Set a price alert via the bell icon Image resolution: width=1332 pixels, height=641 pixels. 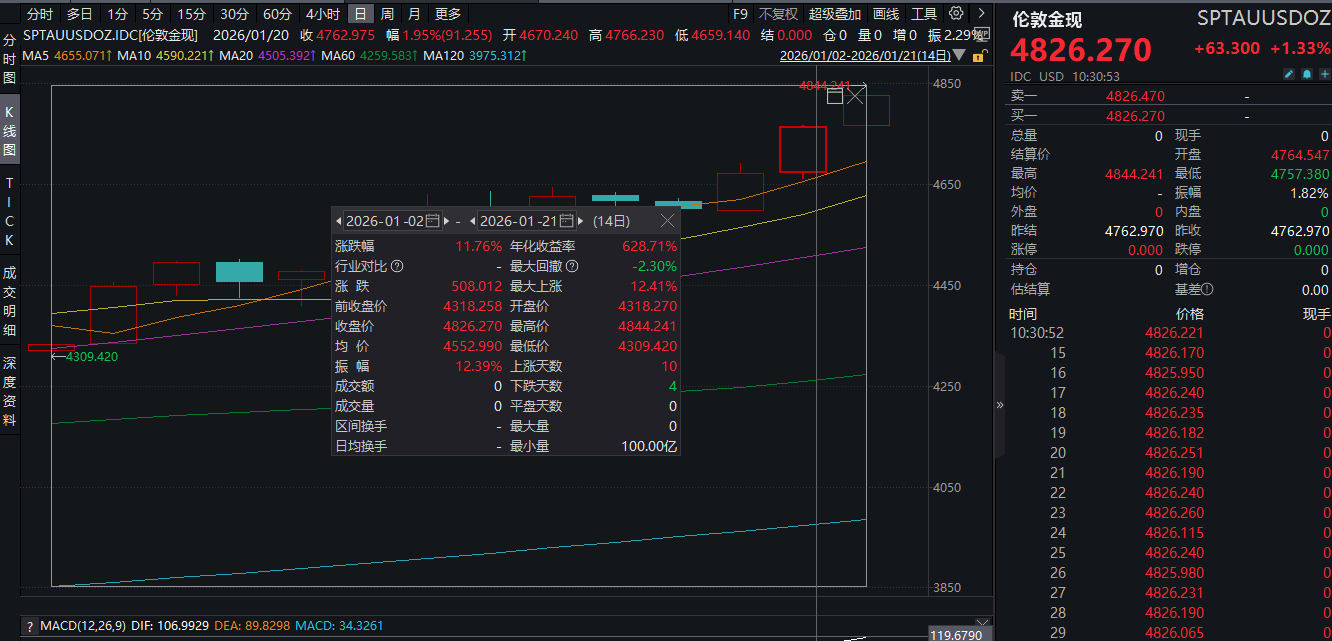tap(1307, 73)
